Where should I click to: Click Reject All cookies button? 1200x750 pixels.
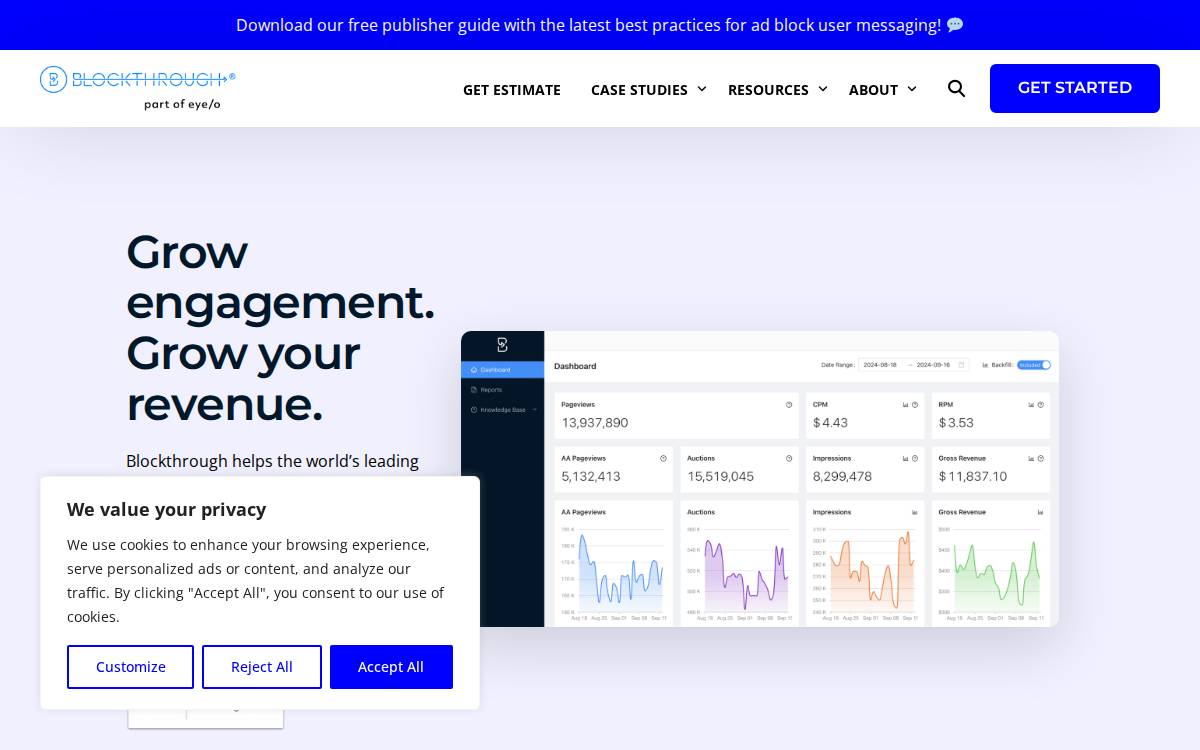[x=262, y=667]
